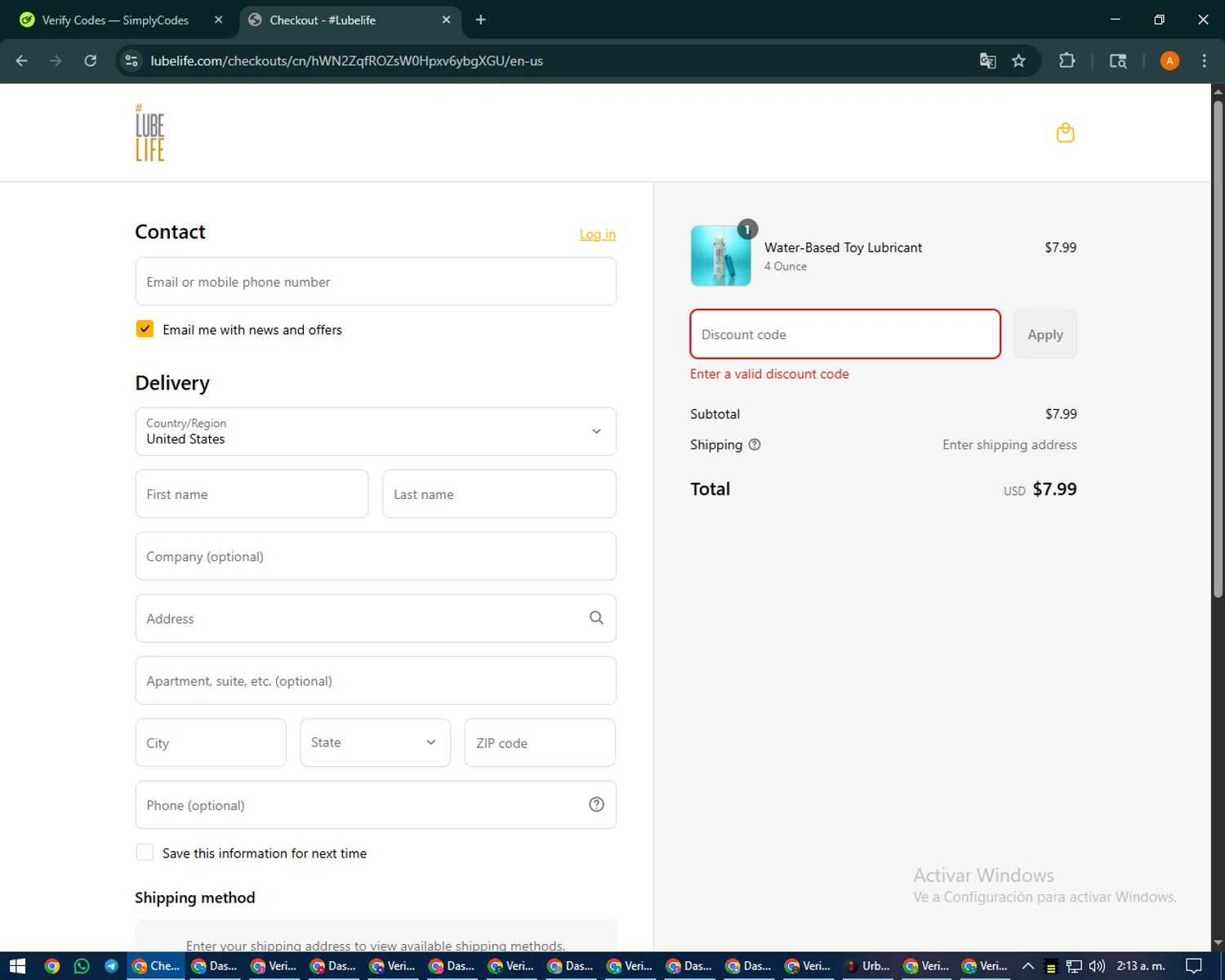
Task: Open the phone field help icon
Action: [x=596, y=804]
